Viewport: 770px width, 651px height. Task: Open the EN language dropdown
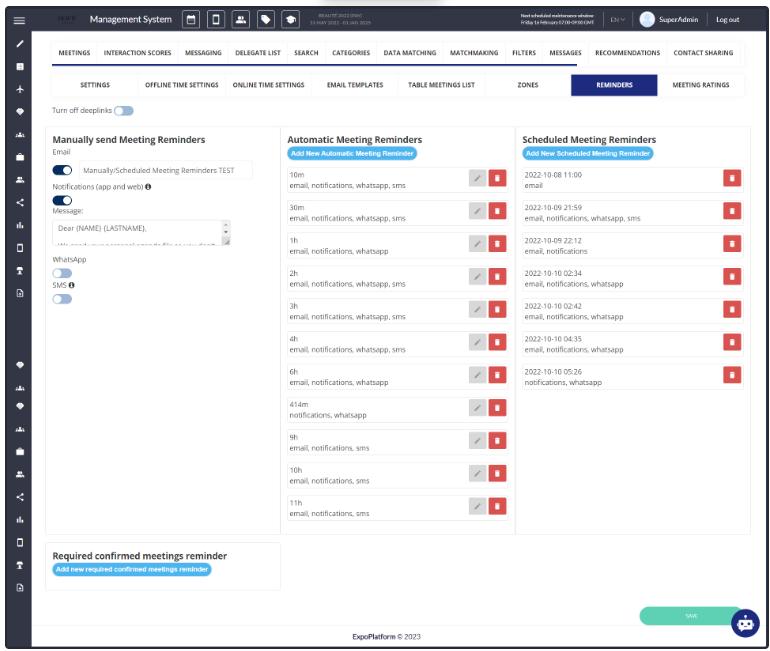click(619, 19)
